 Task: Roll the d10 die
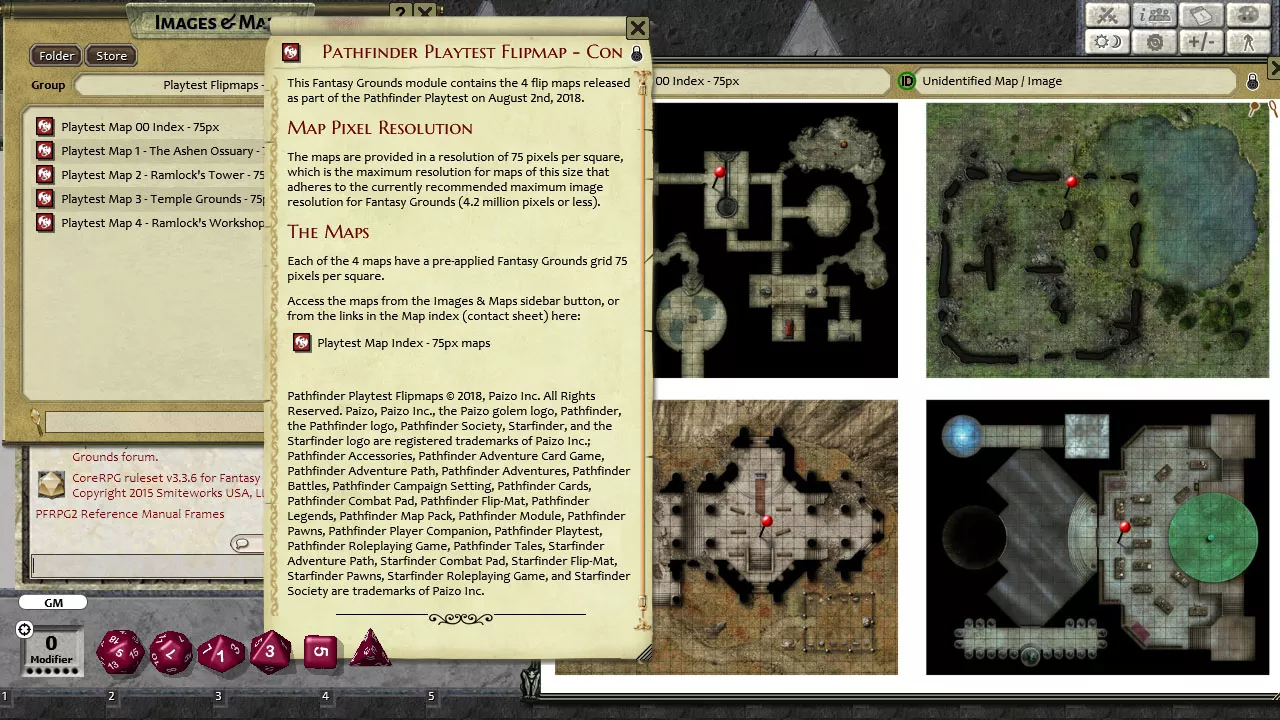(x=221, y=654)
